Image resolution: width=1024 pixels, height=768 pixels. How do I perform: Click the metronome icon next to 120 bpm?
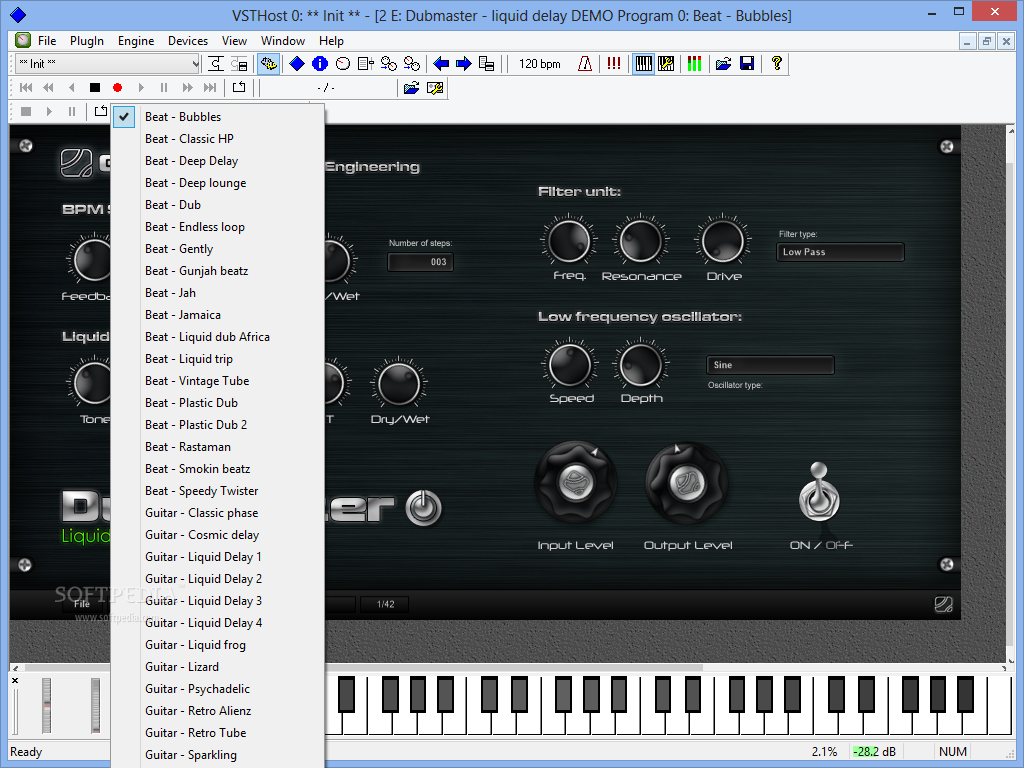pos(585,63)
